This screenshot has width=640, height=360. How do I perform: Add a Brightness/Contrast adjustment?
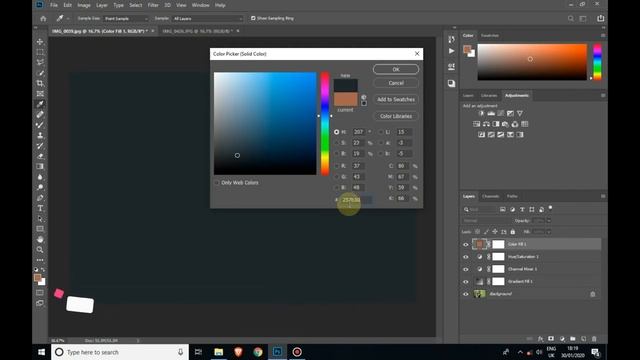(x=481, y=113)
